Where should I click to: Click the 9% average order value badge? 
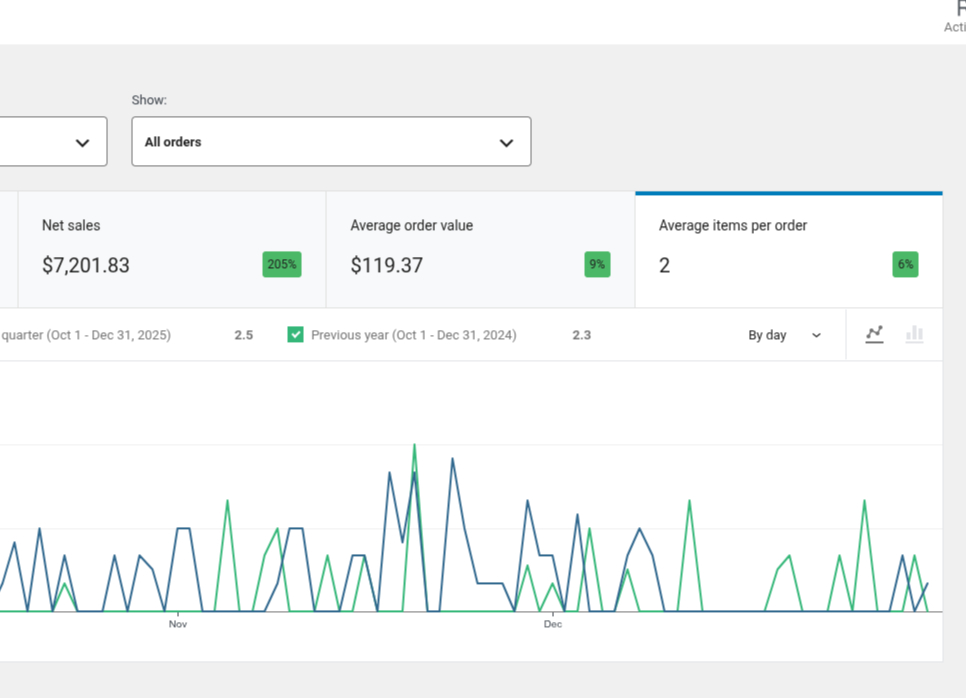coord(597,264)
